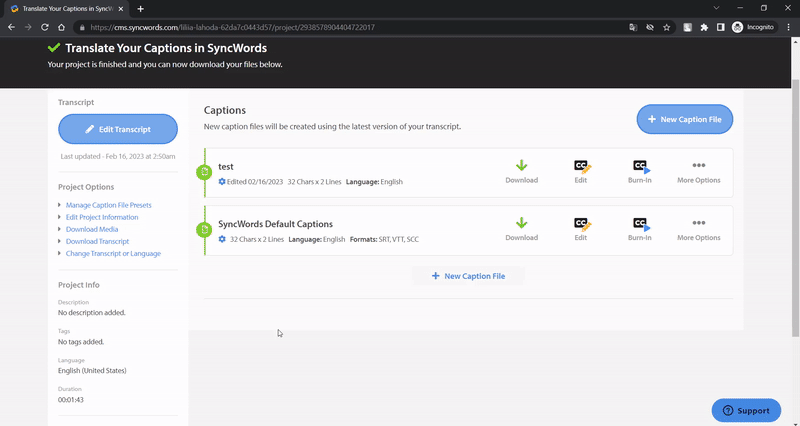
Task: Click the green caption file icon beside test
Action: click(x=204, y=172)
